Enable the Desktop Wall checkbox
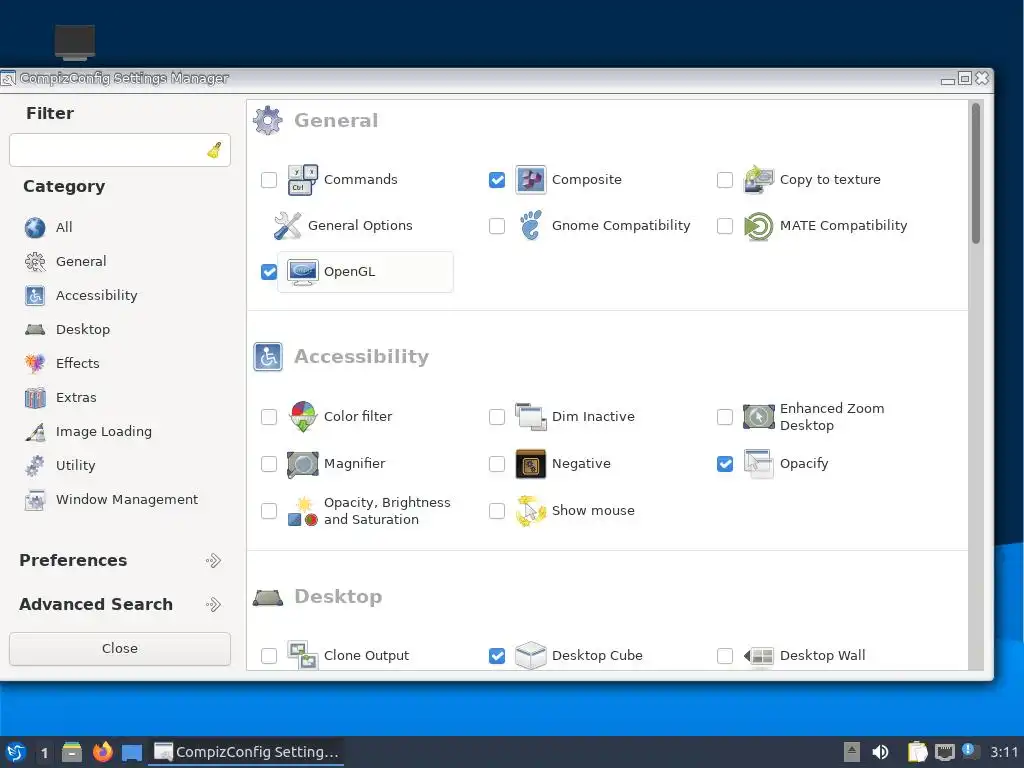The width and height of the screenshot is (1024, 768). [x=725, y=656]
